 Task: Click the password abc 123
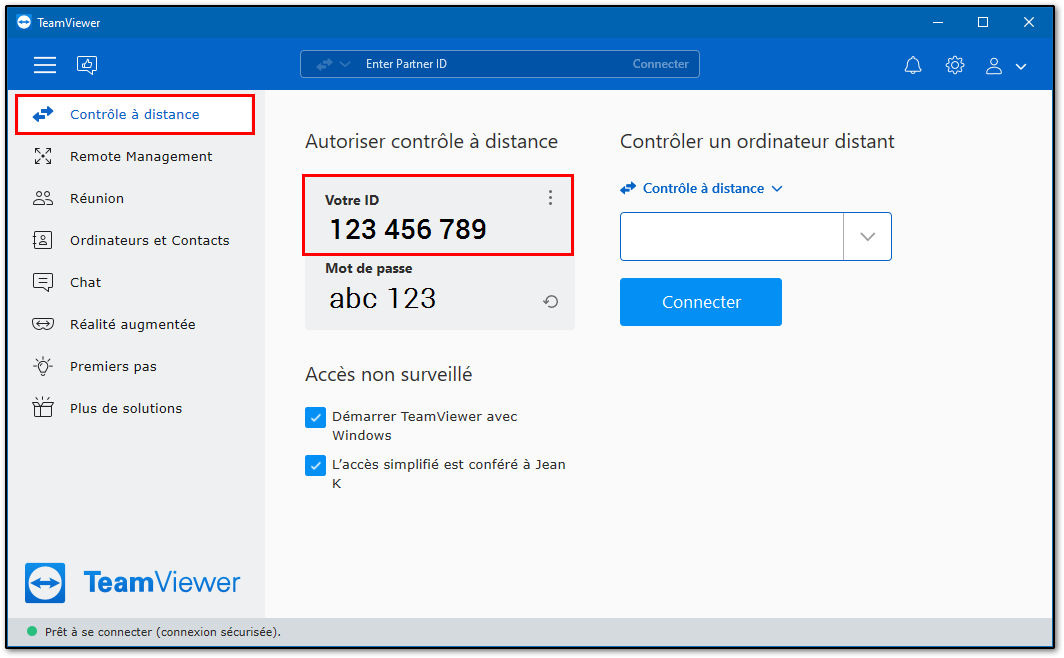[x=383, y=298]
